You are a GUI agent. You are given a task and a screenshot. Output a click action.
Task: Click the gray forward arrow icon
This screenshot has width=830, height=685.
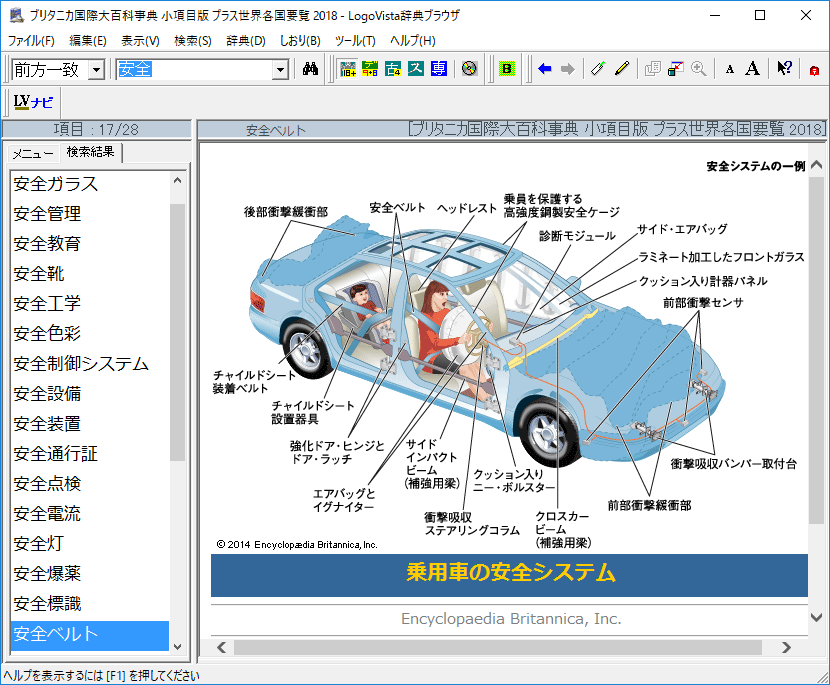(x=567, y=69)
